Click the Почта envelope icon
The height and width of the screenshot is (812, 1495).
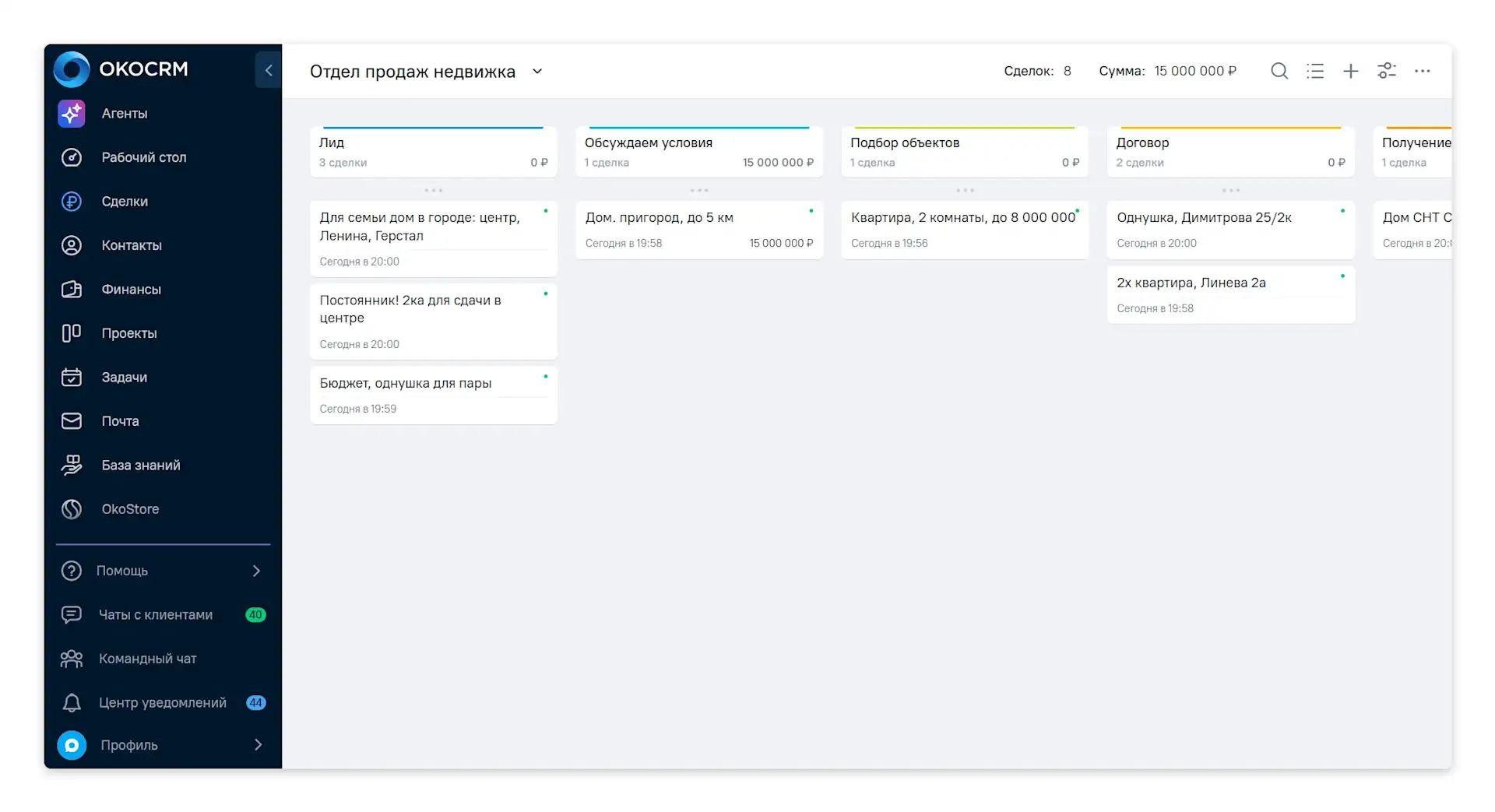coord(72,421)
